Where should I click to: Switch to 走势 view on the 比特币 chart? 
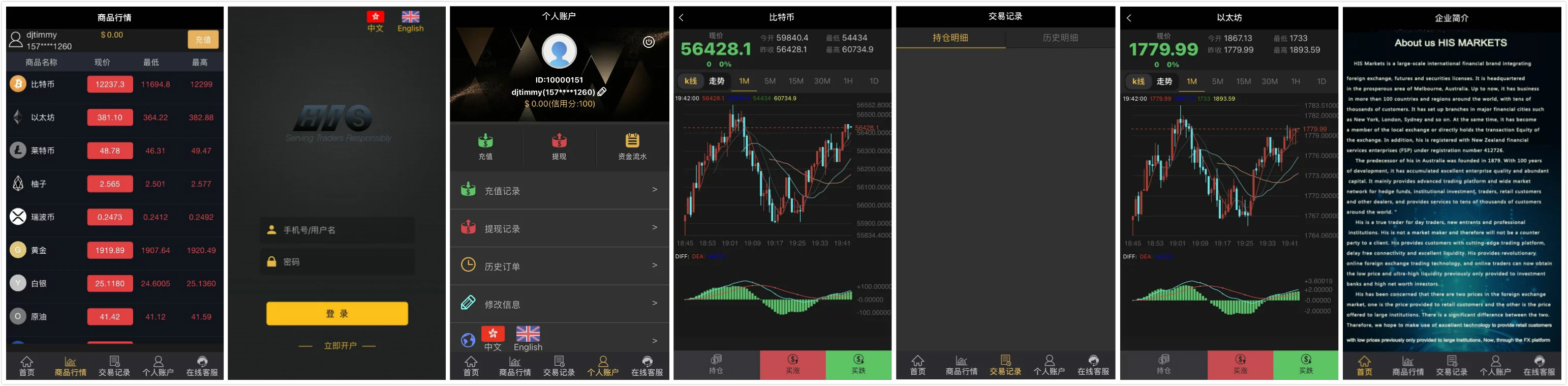[x=717, y=81]
